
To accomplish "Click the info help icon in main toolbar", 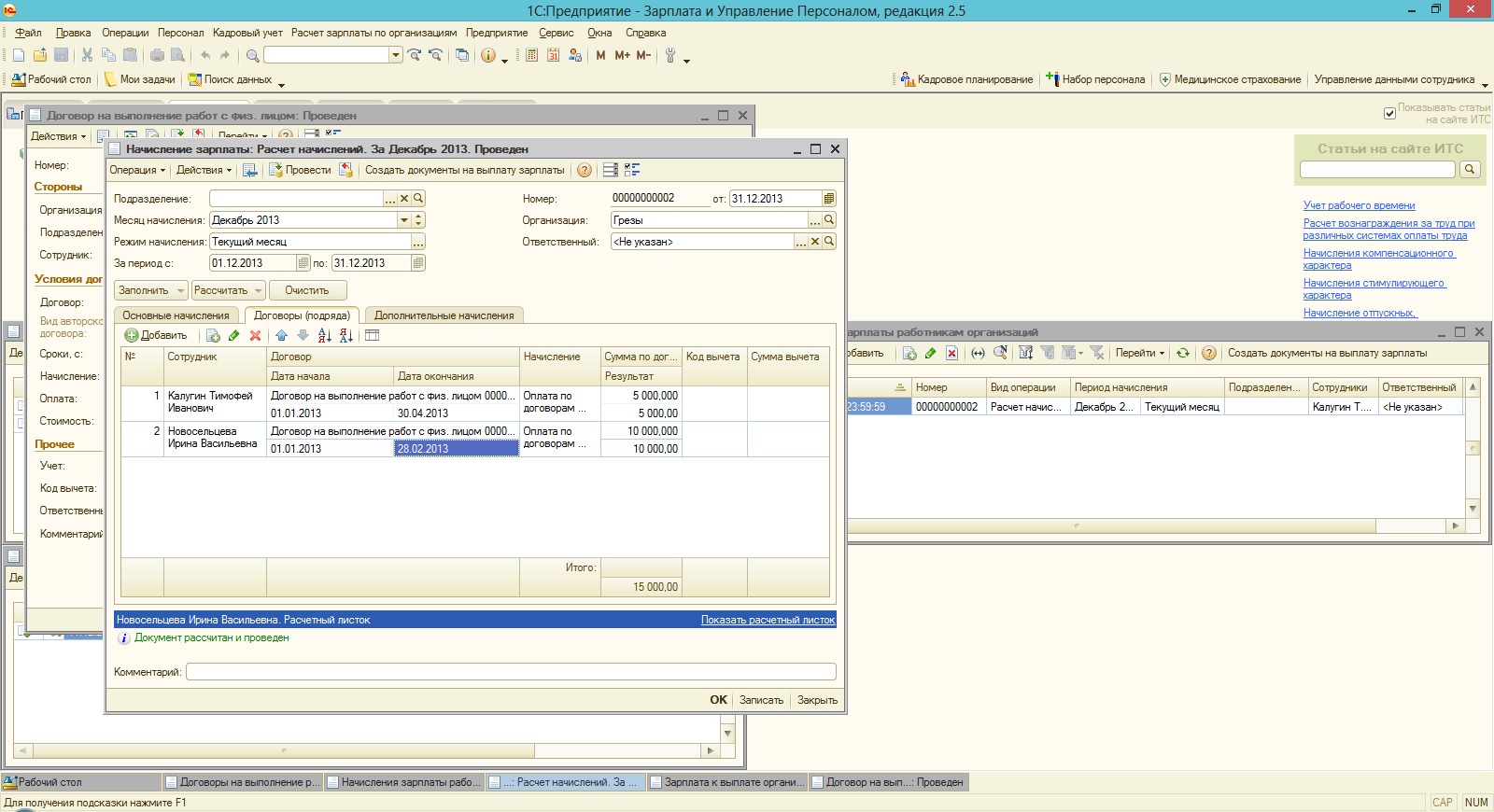I will [x=487, y=56].
